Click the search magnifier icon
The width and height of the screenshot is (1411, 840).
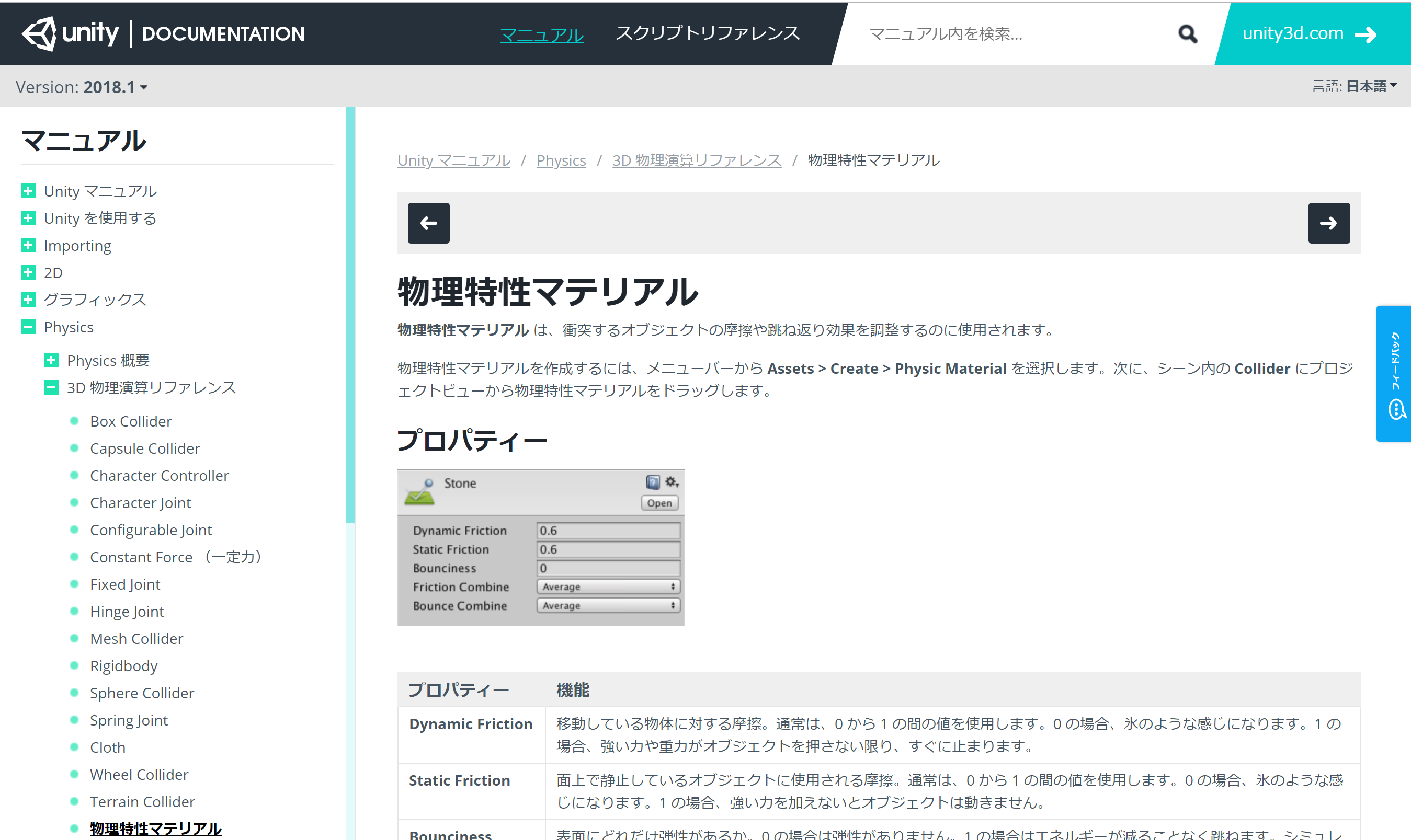click(1187, 34)
